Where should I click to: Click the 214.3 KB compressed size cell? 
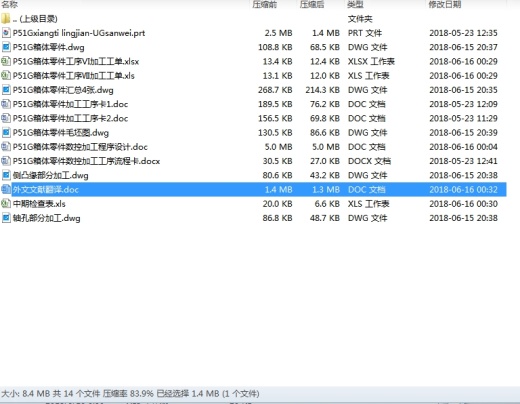[x=322, y=90]
